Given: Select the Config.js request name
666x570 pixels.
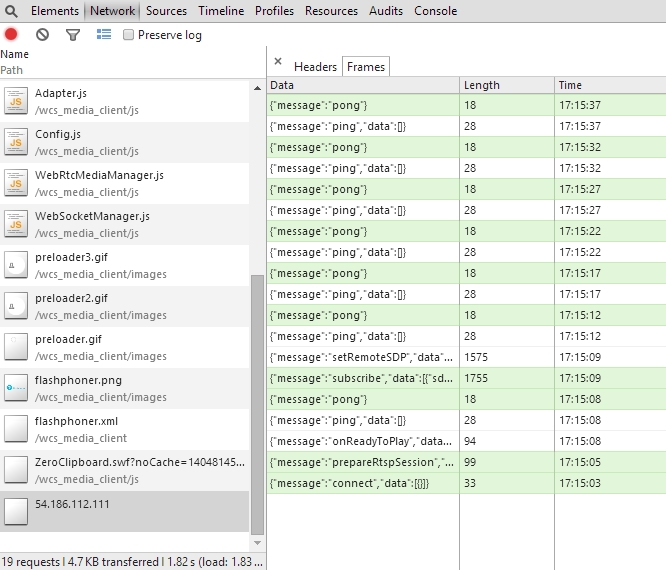Looking at the screenshot, I should coord(58,134).
